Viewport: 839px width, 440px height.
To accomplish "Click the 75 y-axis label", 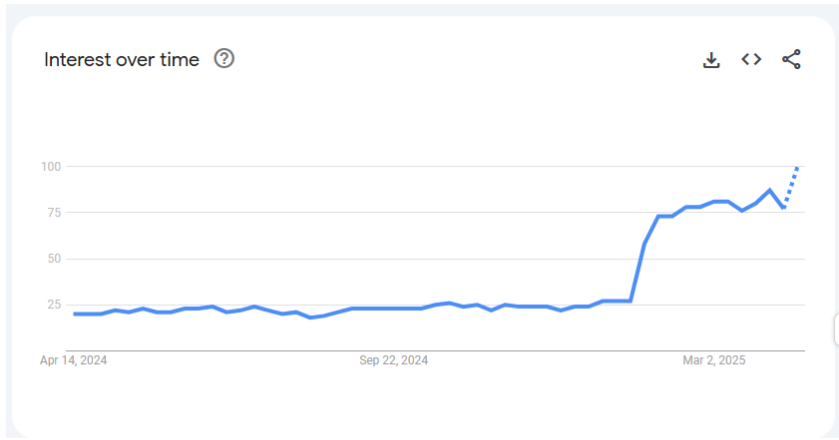I will click(53, 212).
